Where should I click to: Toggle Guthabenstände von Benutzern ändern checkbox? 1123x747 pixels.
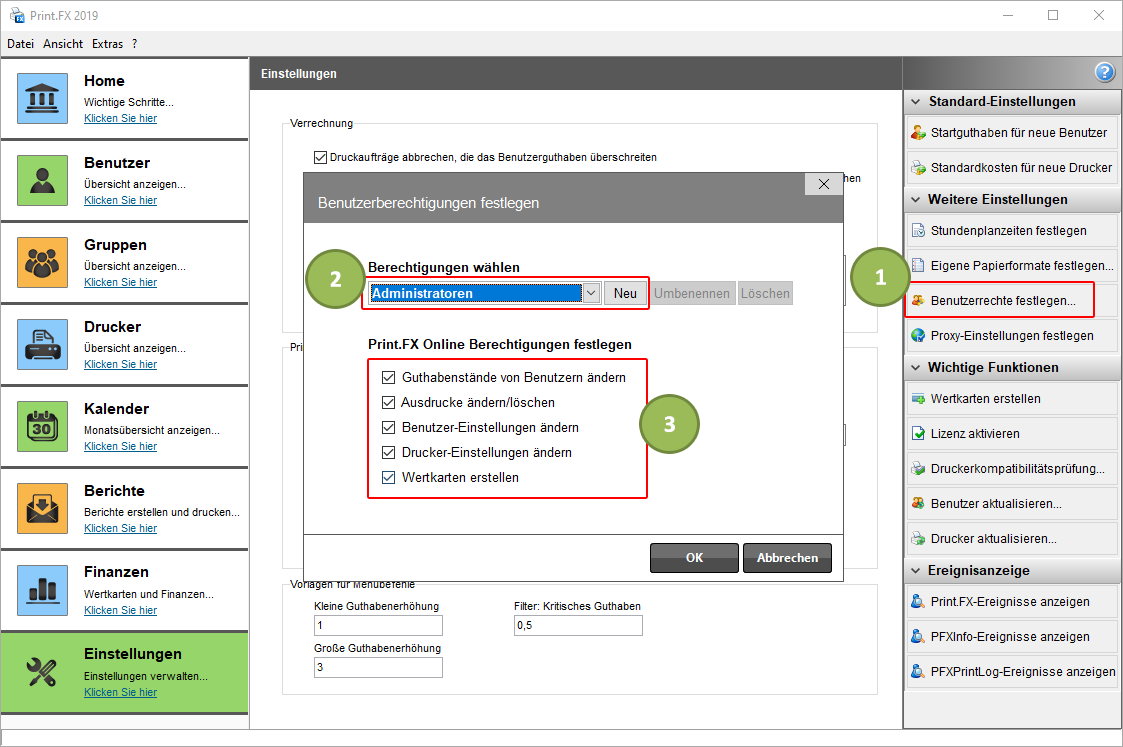[x=389, y=377]
